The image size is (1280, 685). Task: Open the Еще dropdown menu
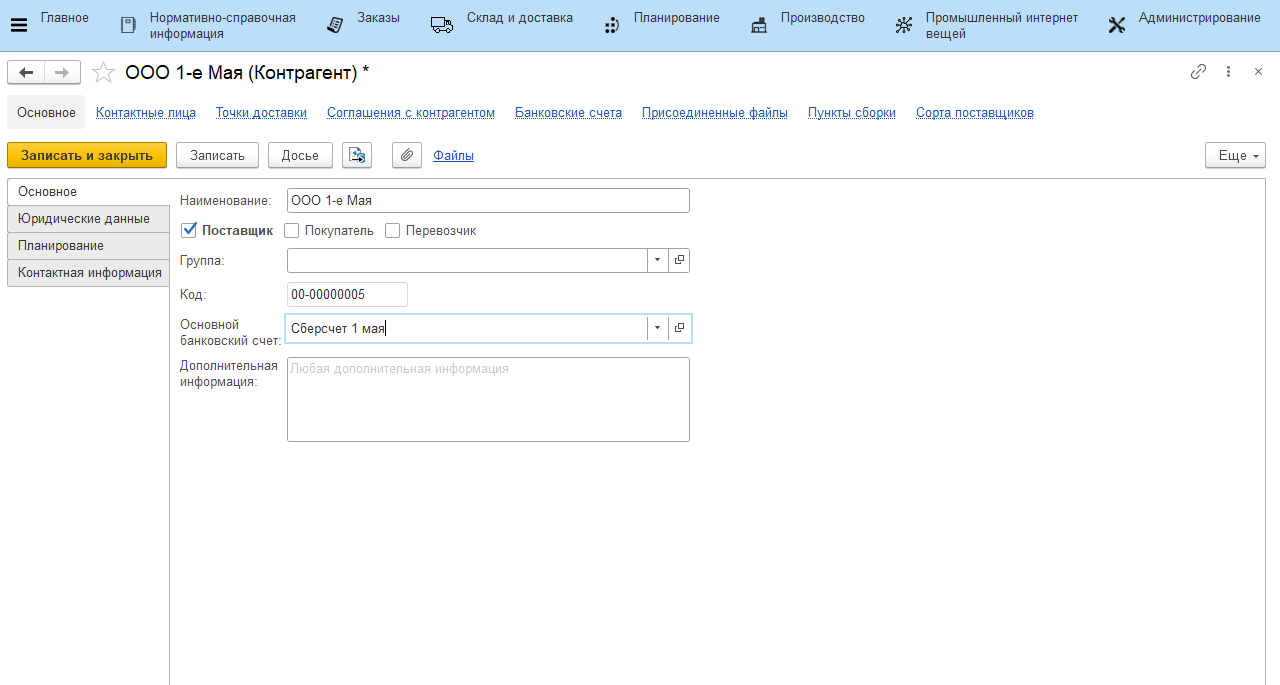coord(1235,155)
